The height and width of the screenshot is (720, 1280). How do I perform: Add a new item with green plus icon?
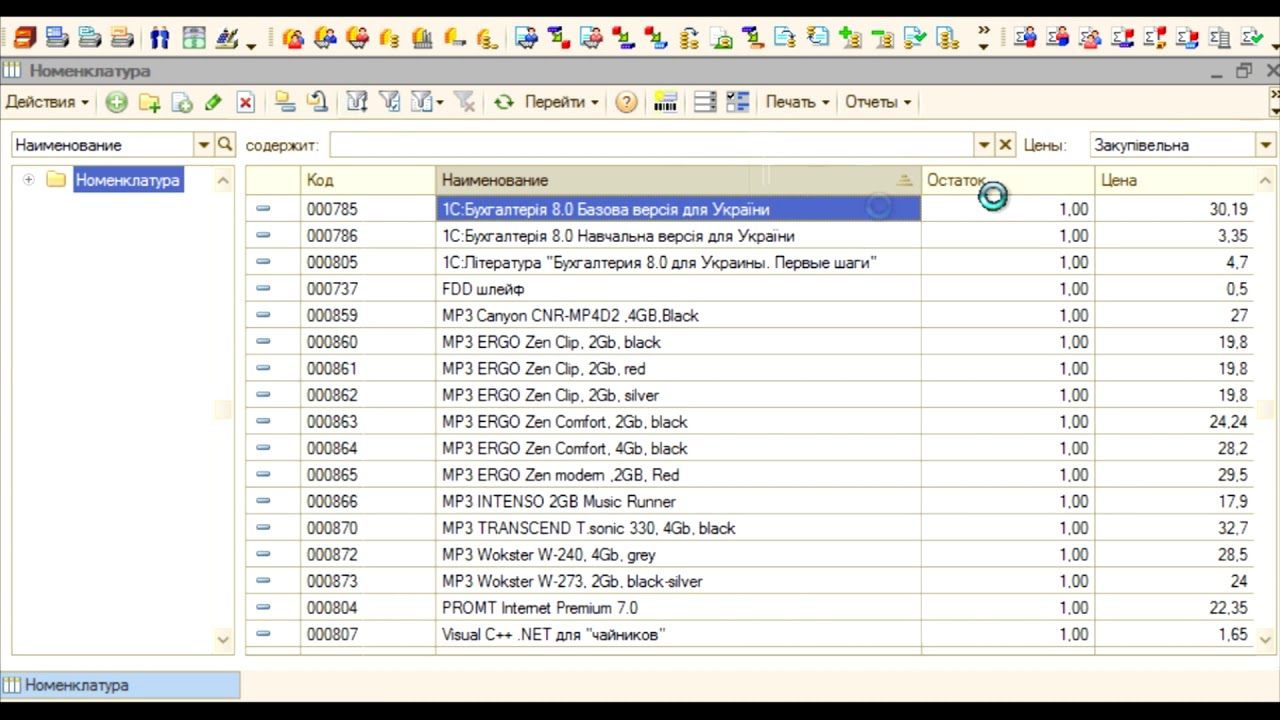117,102
